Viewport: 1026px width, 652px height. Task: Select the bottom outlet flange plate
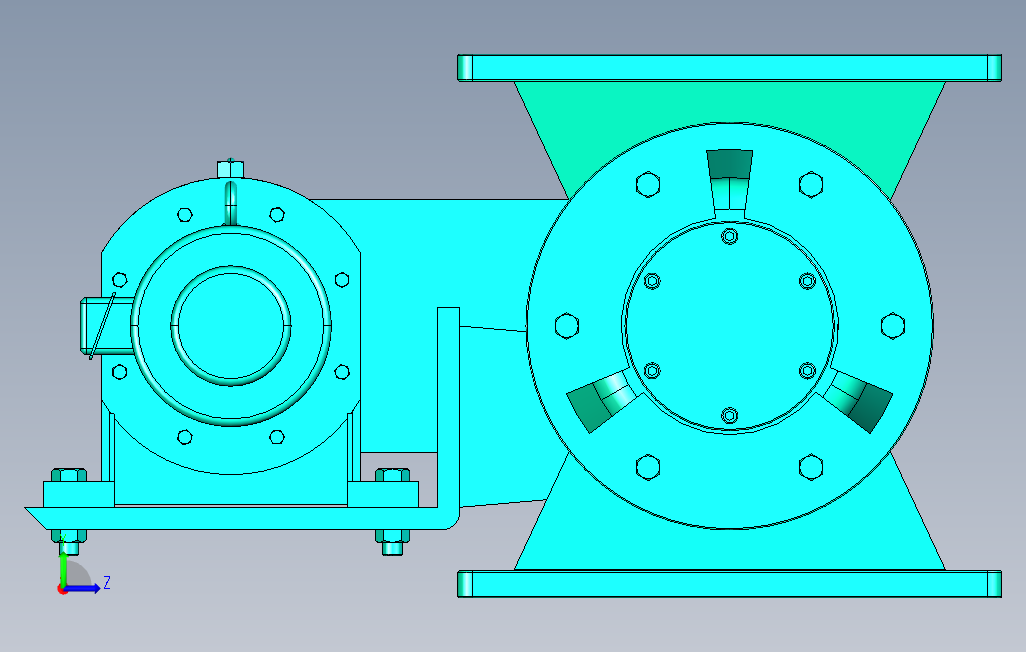click(x=729, y=583)
